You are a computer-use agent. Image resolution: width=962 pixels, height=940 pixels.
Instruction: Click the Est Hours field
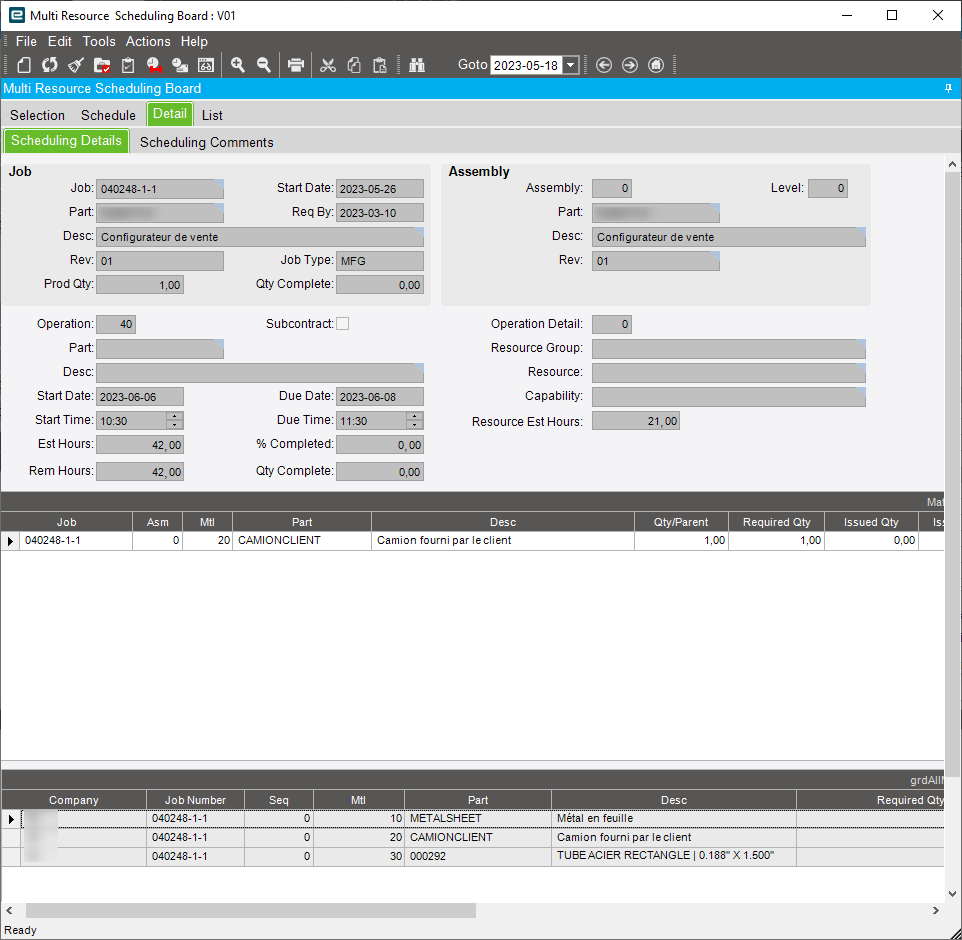click(x=140, y=445)
